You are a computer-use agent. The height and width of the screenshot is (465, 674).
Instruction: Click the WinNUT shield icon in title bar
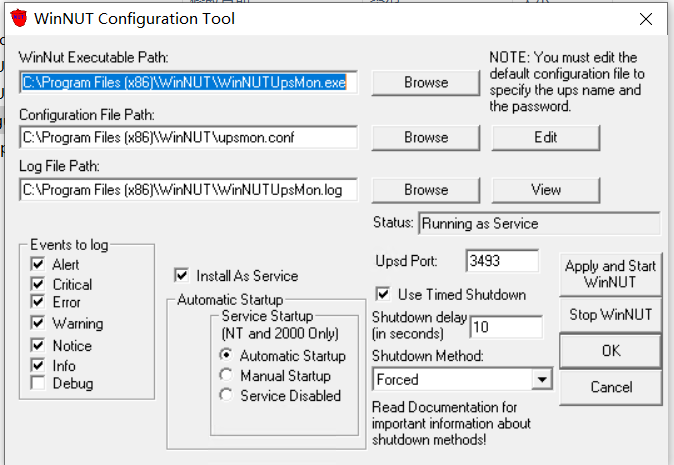(x=18, y=18)
